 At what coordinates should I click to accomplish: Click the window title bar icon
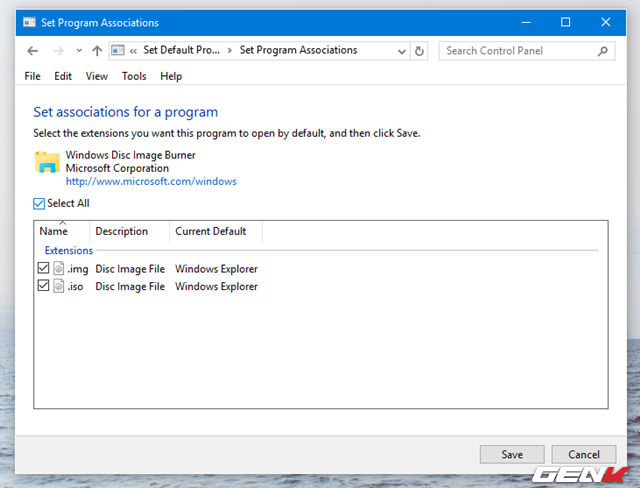29,22
